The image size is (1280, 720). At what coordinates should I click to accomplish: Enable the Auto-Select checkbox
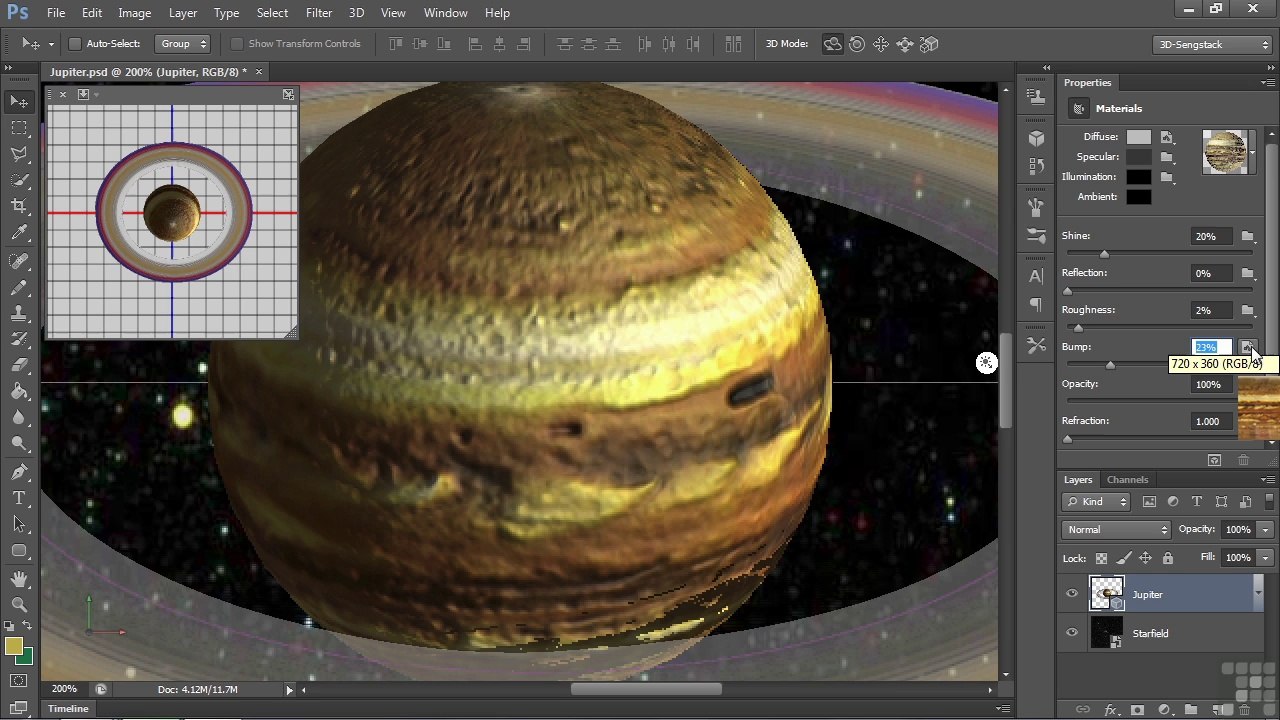point(75,44)
